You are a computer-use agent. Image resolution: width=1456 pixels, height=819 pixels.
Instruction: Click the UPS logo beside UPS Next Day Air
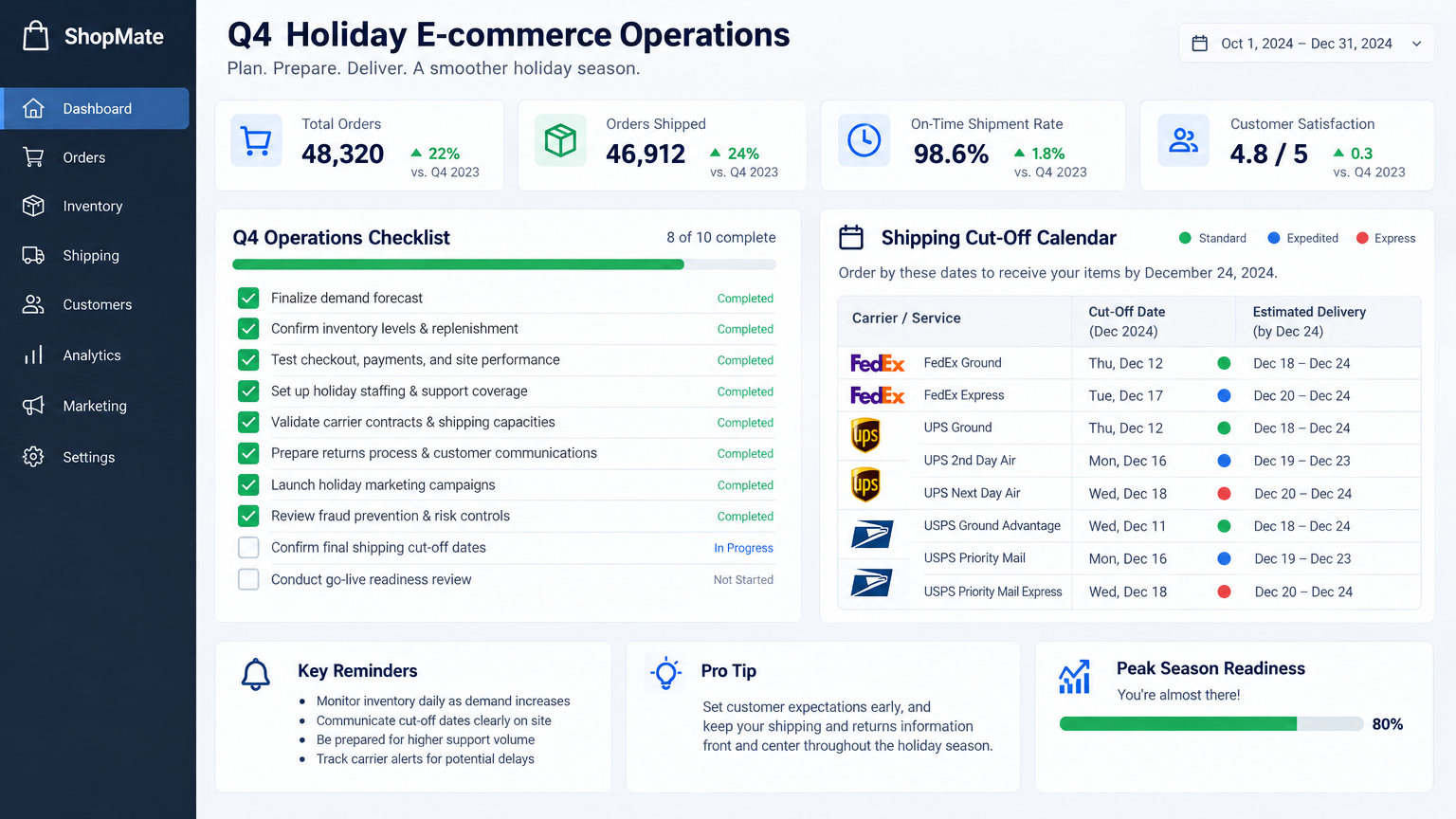865,484
